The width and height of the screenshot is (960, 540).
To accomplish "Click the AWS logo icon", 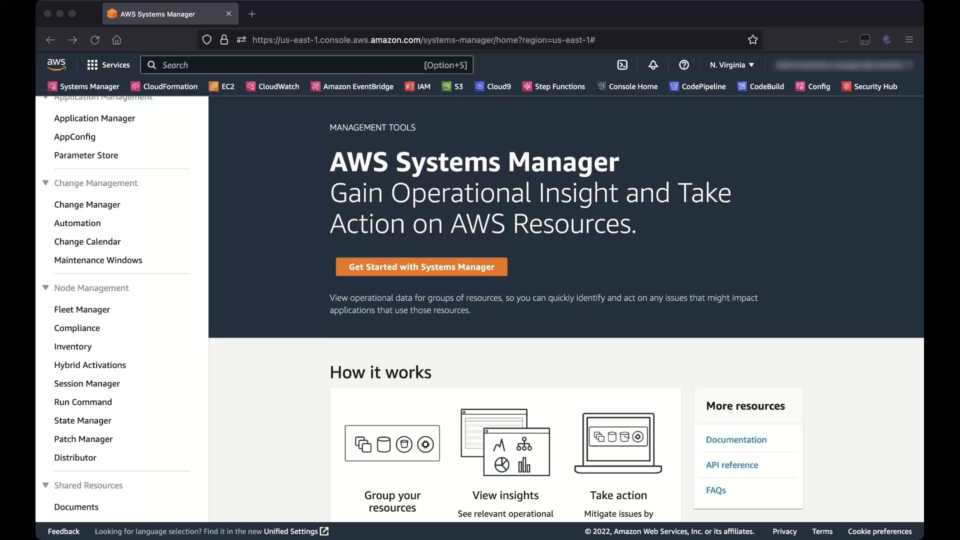I will (x=56, y=64).
